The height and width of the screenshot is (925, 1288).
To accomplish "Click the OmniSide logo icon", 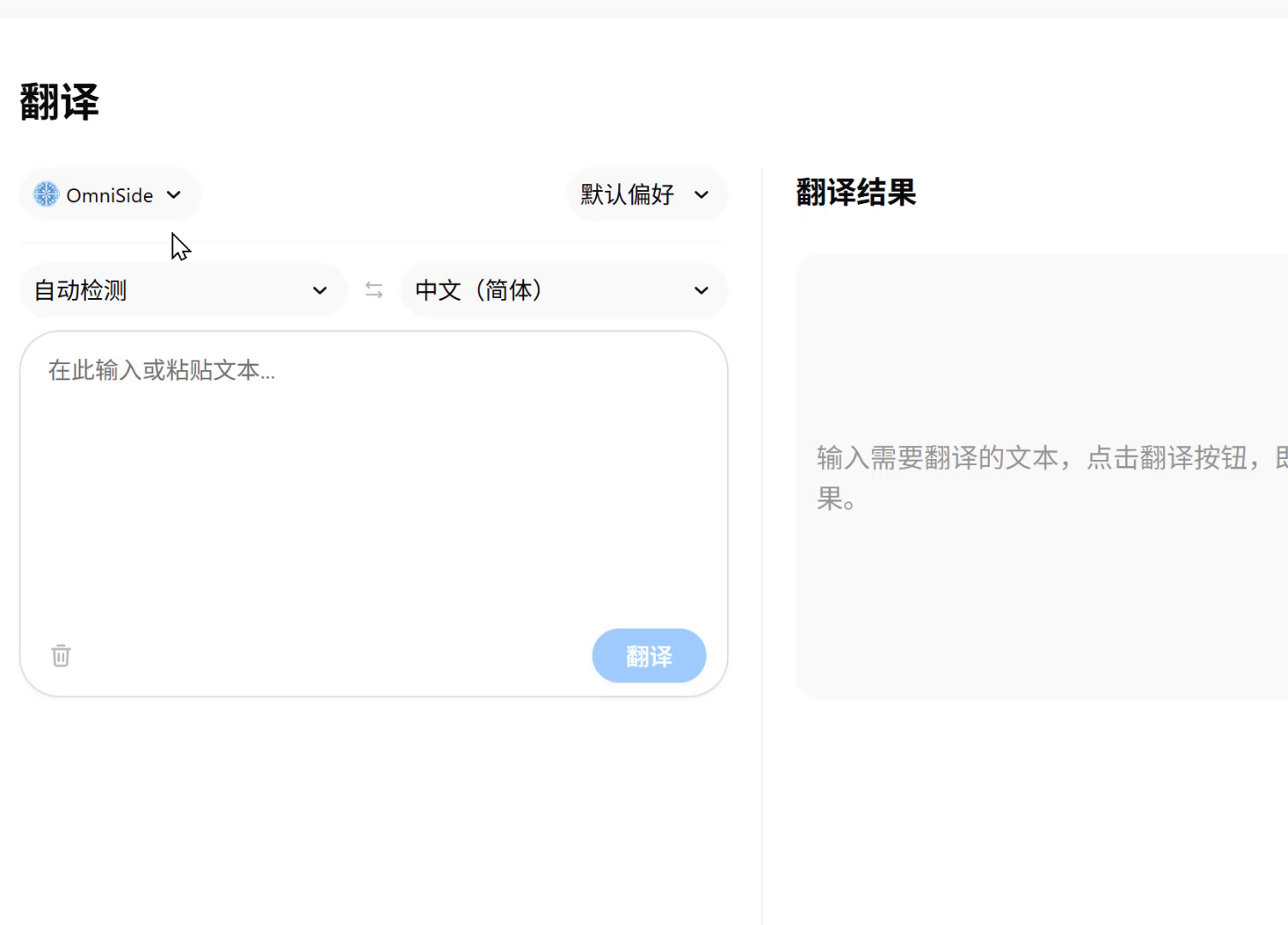I will coord(46,194).
